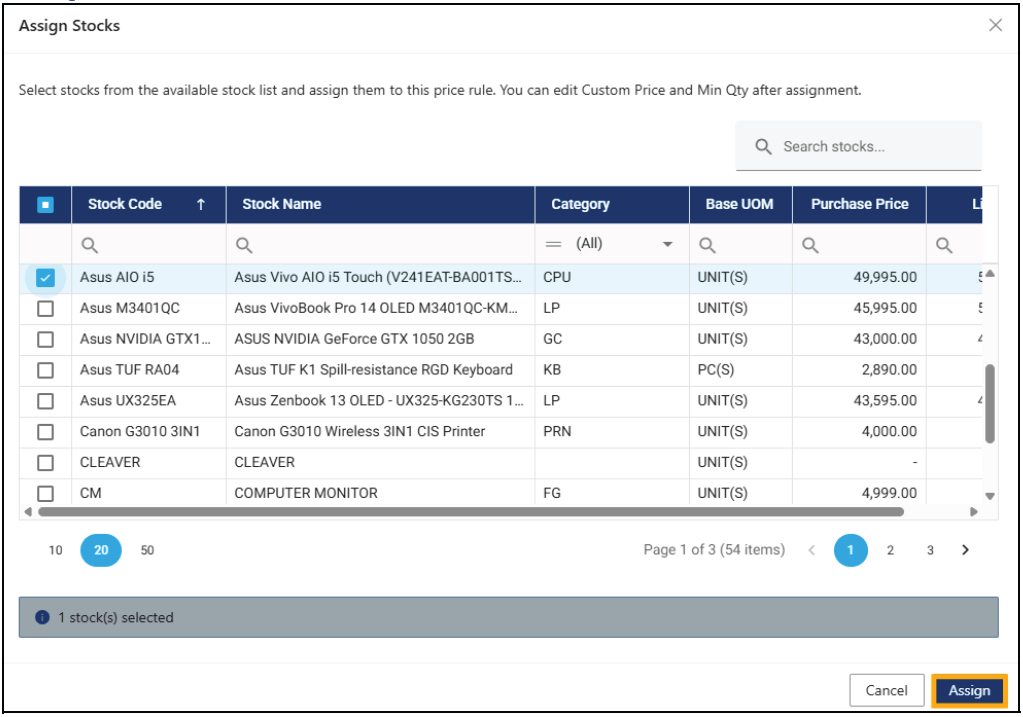The image size is (1023, 717).
Task: Click the Purchase Price filter search icon
Action: (x=810, y=245)
